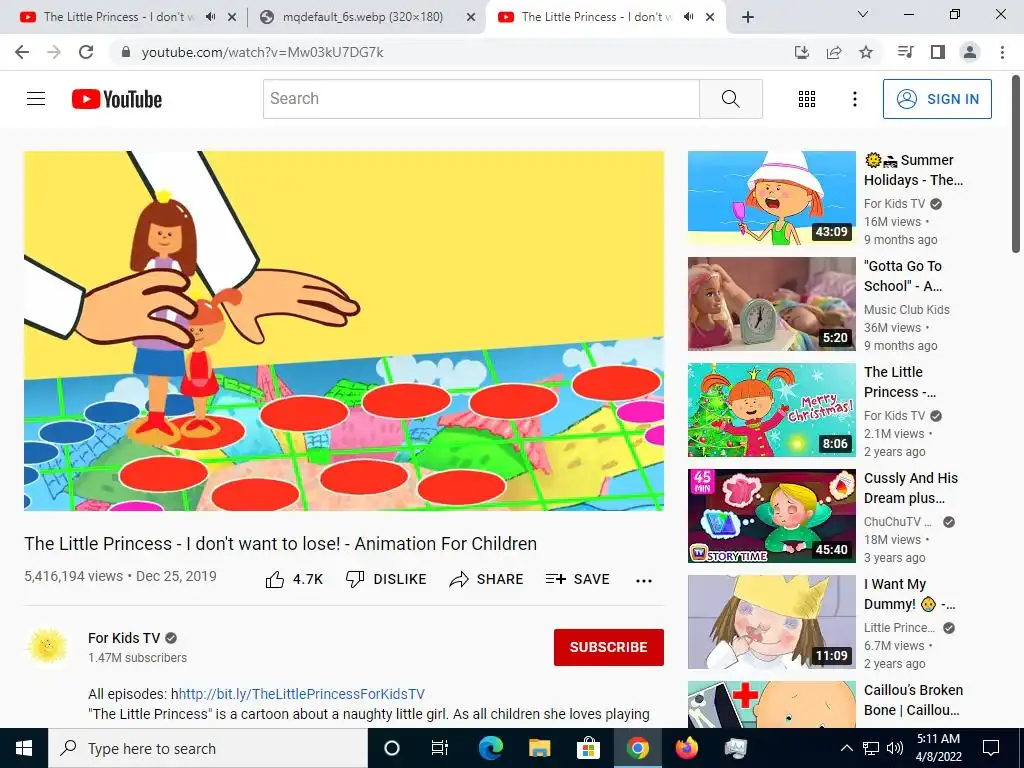Open Merry Christmas Little Princess thumbnail
The image size is (1024, 768).
[x=771, y=409]
